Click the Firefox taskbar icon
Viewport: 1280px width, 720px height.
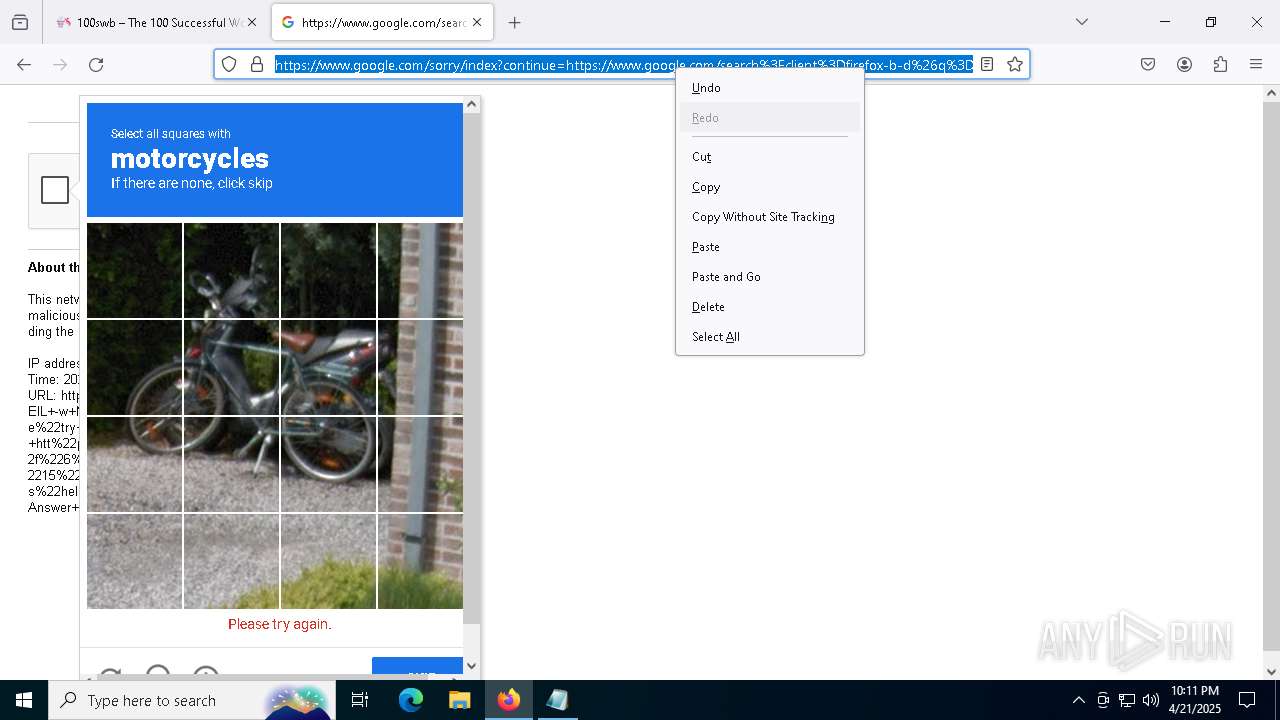509,700
